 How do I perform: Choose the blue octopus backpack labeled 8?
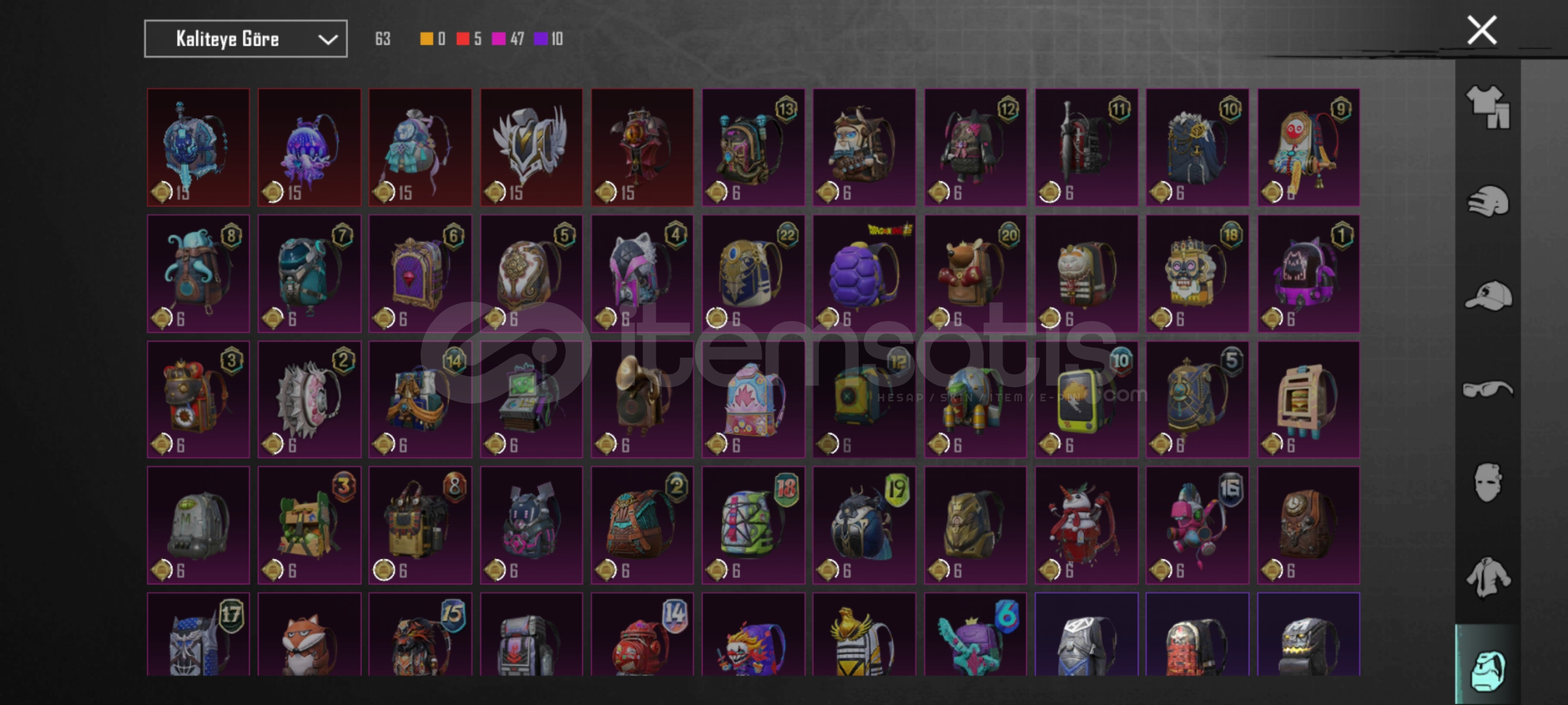(x=199, y=274)
